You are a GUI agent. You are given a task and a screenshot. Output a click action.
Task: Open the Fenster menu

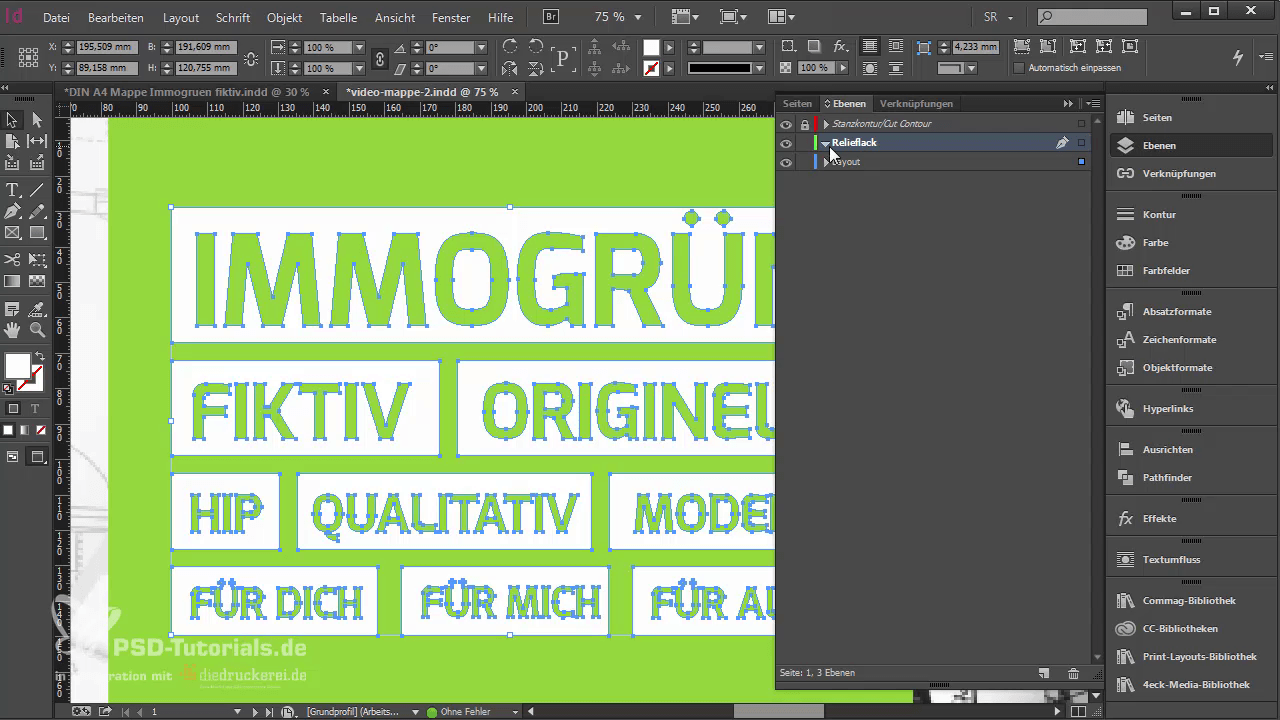coord(451,17)
